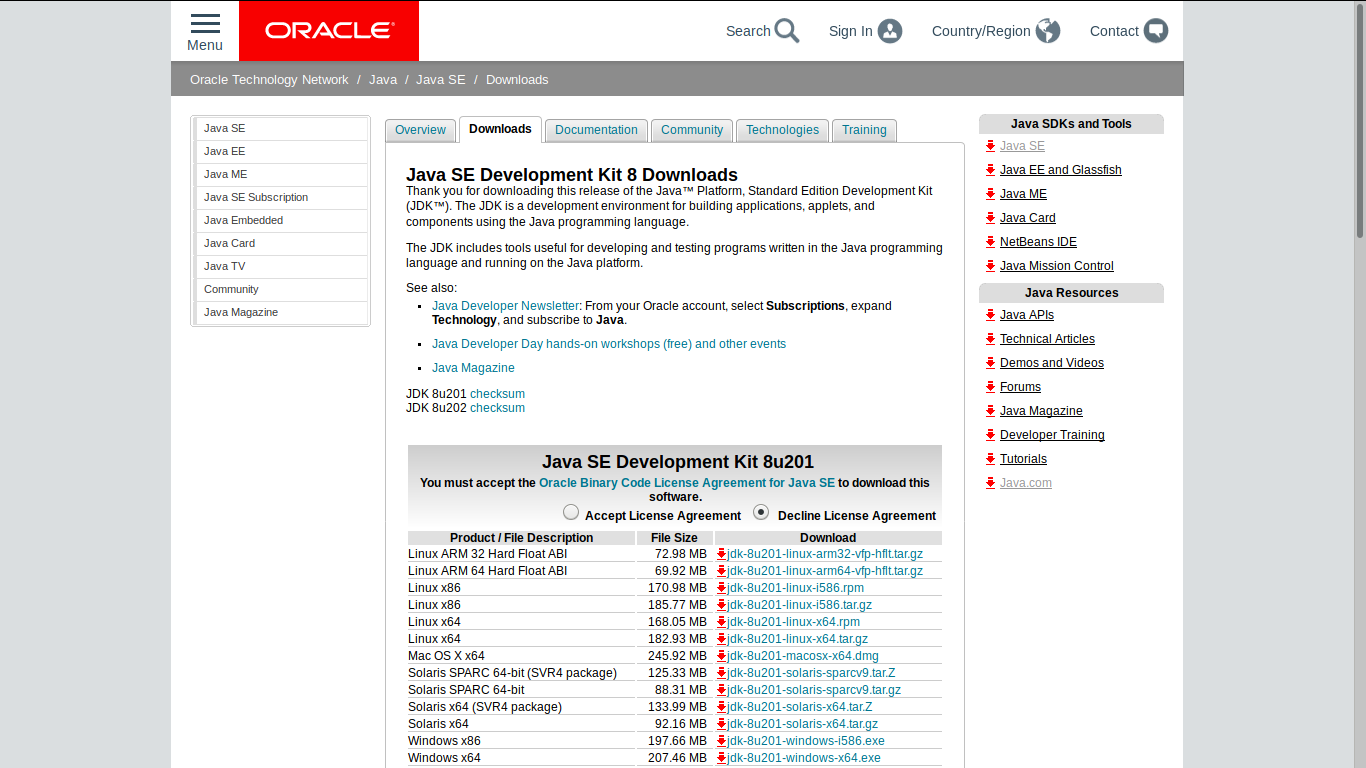Click red arrow icon beside Java APIs

[990, 315]
